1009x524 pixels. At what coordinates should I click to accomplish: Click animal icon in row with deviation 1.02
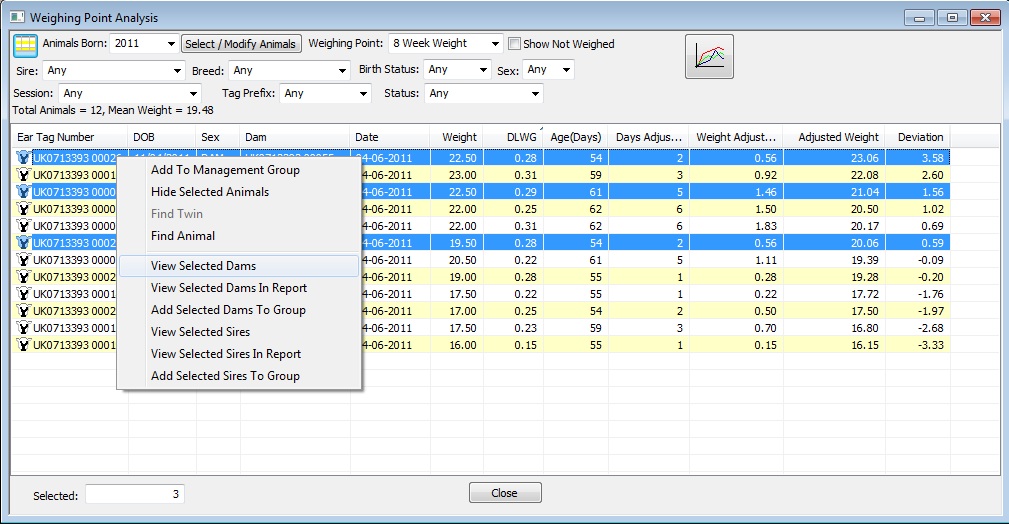click(x=24, y=209)
